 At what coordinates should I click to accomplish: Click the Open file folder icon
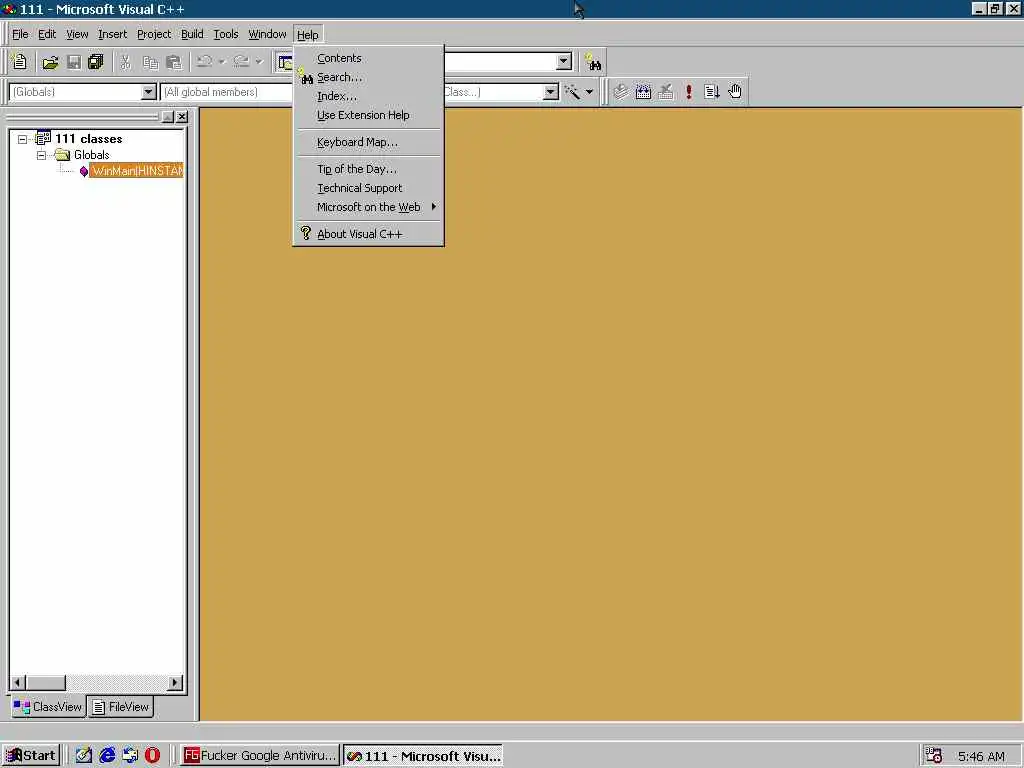tap(50, 62)
